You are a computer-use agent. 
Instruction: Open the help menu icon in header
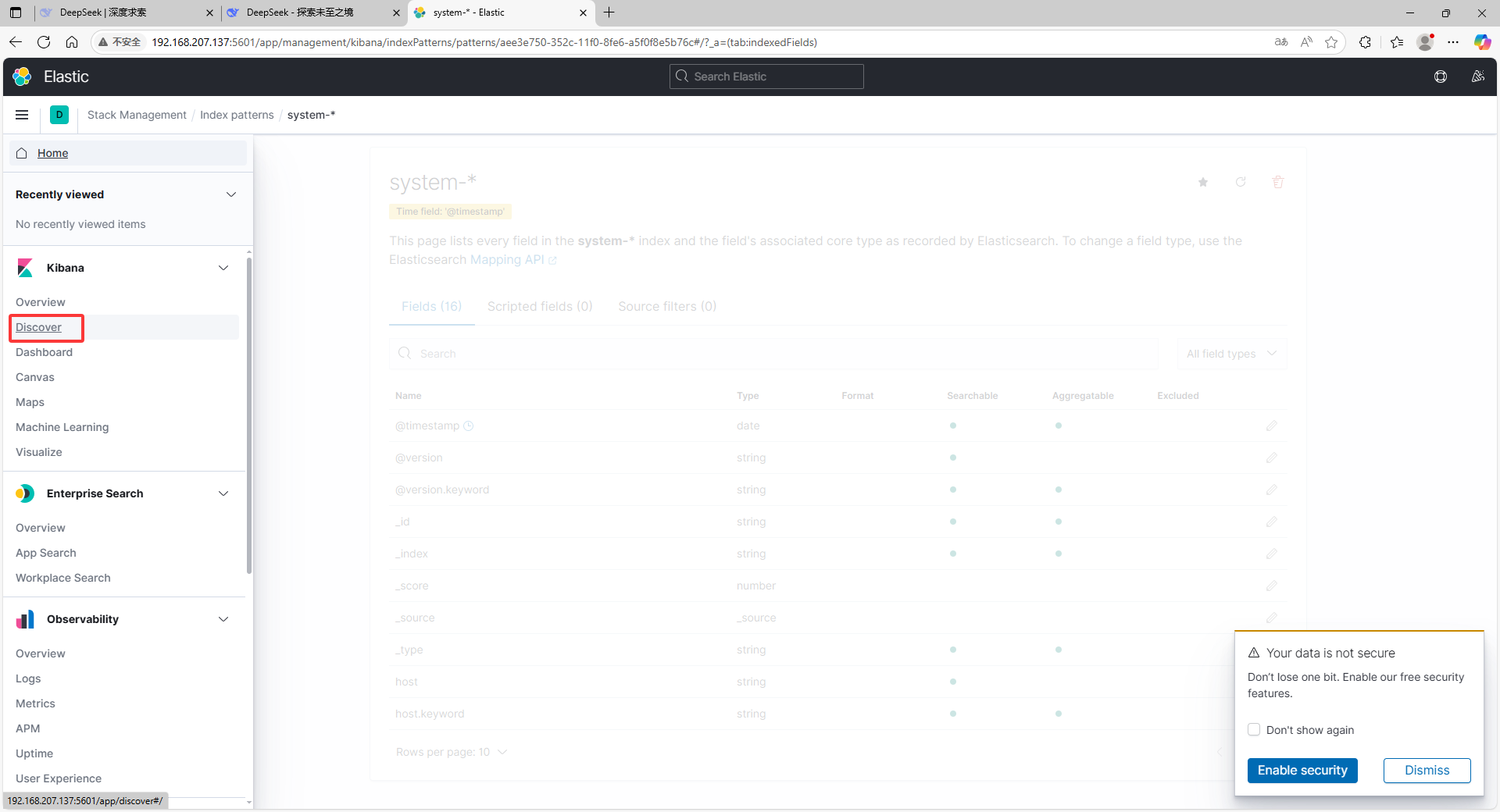1441,77
